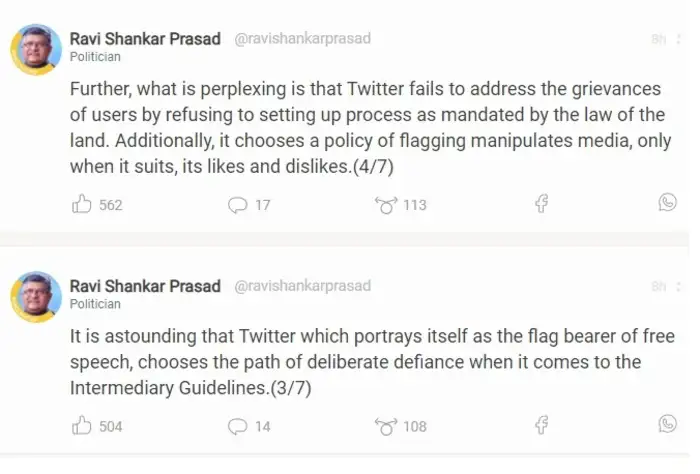Viewport: 700px width, 474px height.
Task: View the 562 likes count
Action: (111, 205)
